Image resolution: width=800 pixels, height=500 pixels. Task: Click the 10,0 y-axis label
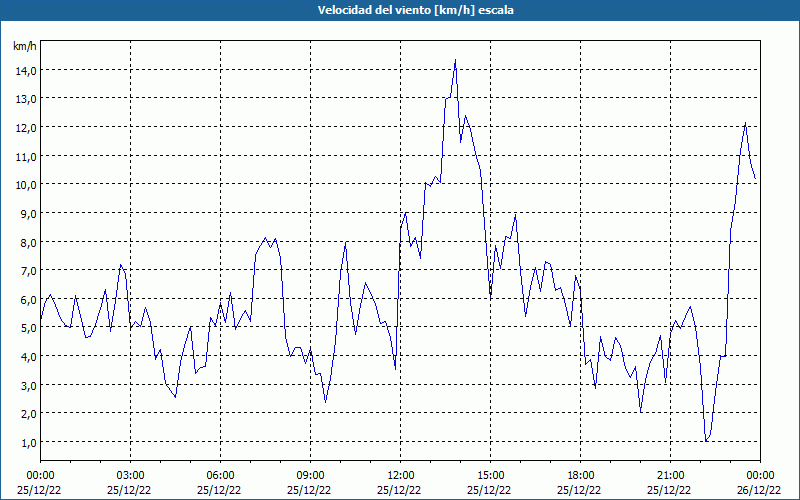[x=27, y=185]
